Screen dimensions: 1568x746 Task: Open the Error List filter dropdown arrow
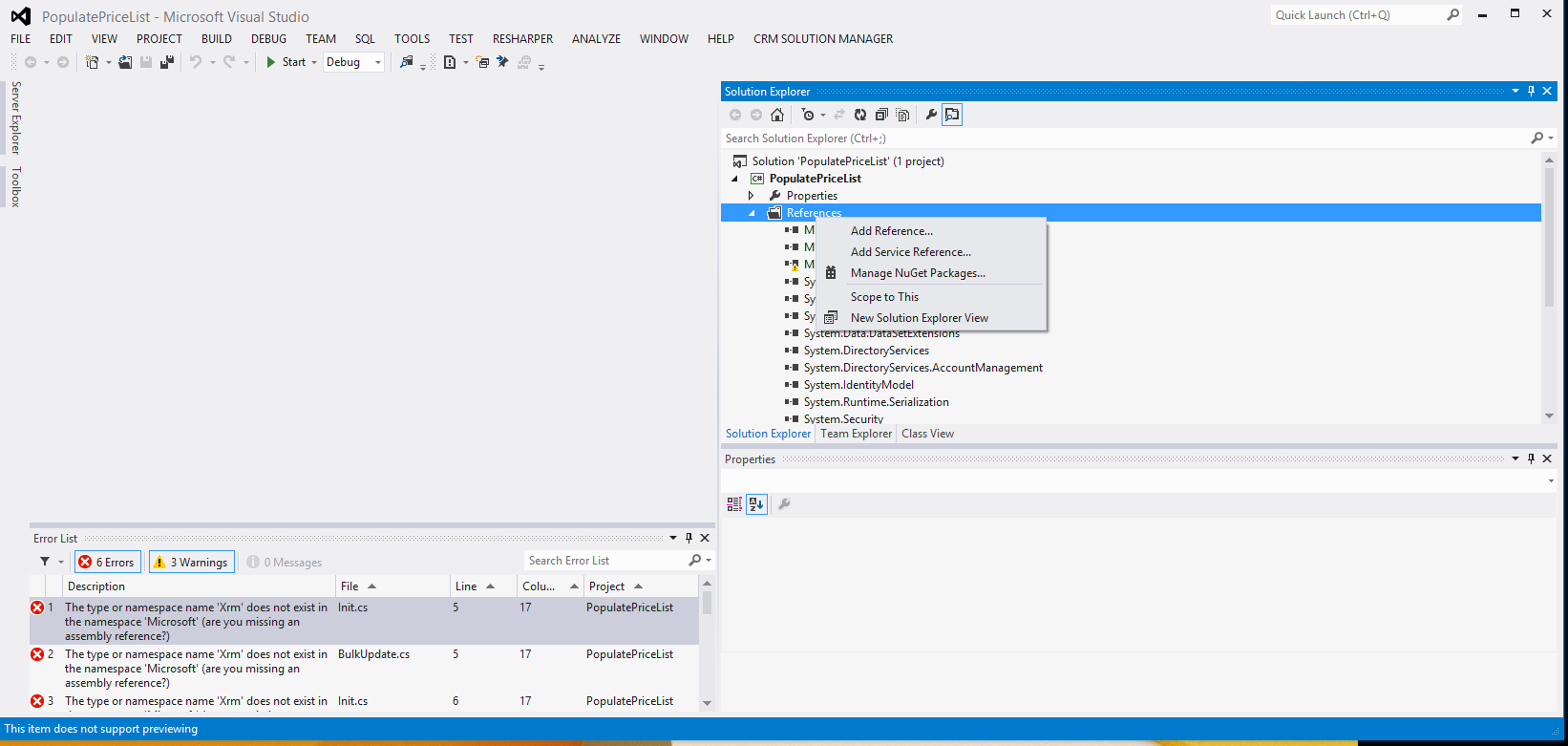pyautogui.click(x=61, y=562)
